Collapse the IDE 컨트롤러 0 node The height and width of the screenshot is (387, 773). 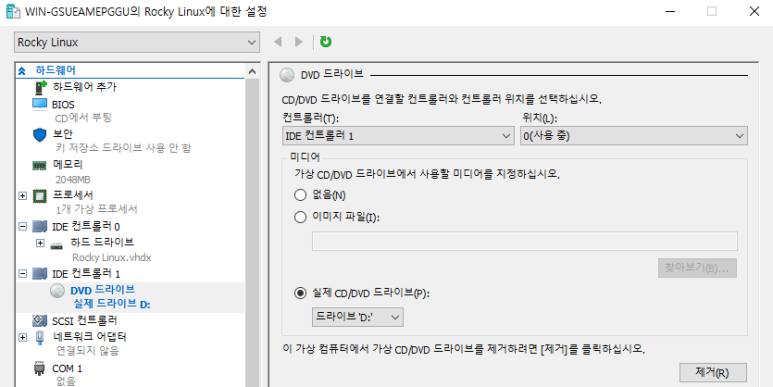[22, 227]
